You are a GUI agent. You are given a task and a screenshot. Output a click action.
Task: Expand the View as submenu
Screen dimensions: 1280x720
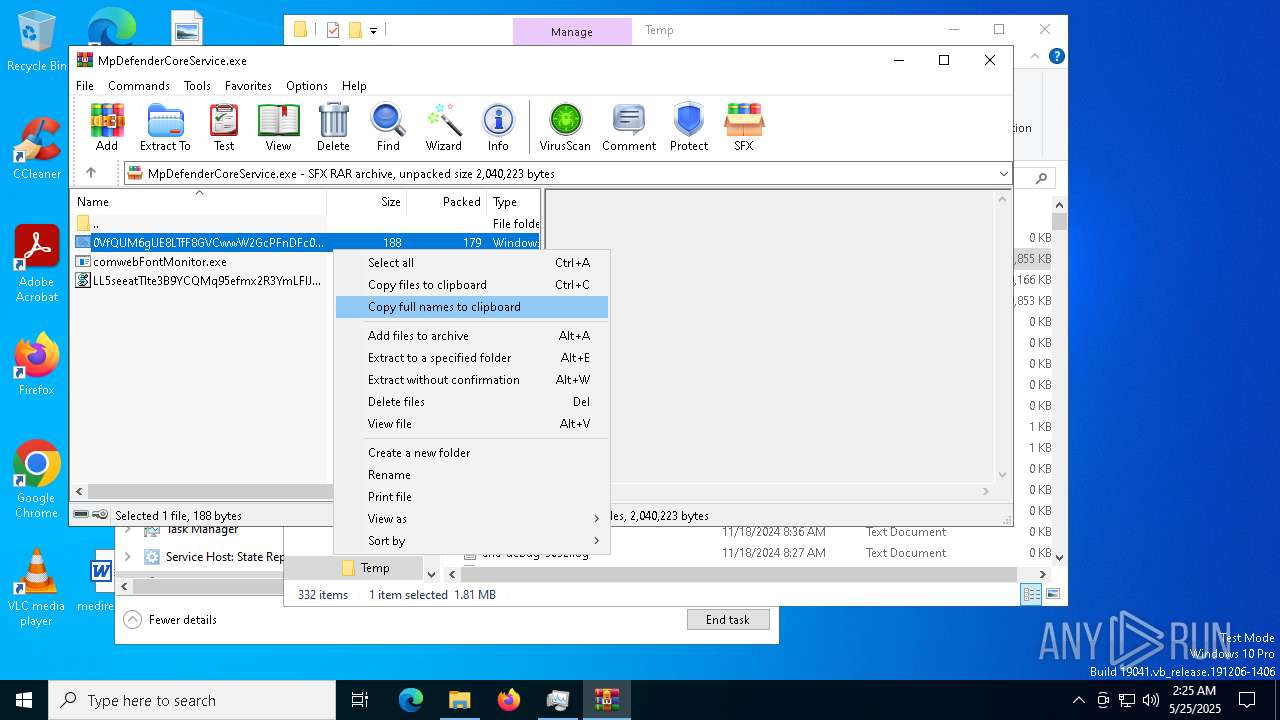point(472,519)
